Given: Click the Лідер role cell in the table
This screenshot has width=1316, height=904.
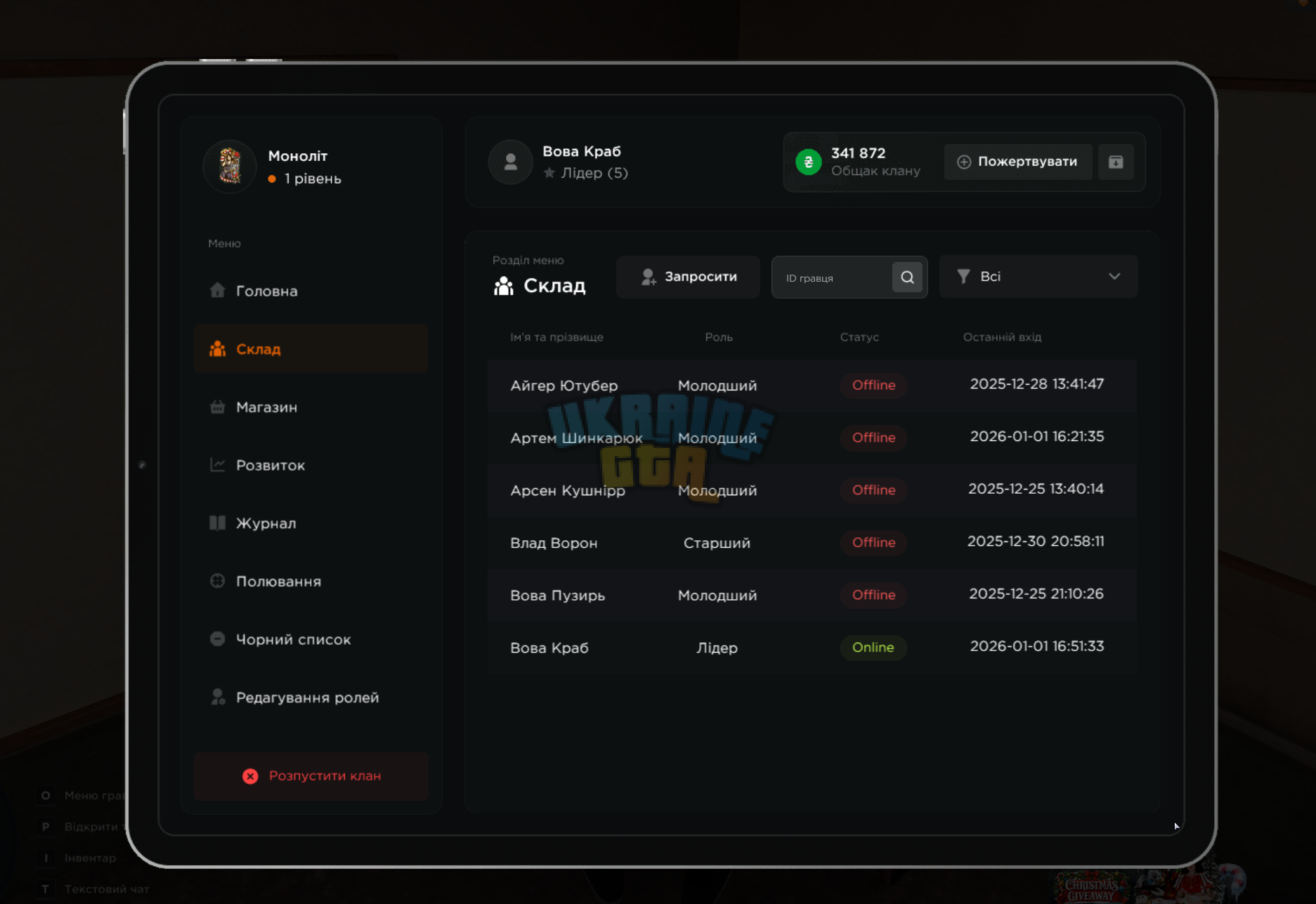Looking at the screenshot, I should tap(717, 648).
